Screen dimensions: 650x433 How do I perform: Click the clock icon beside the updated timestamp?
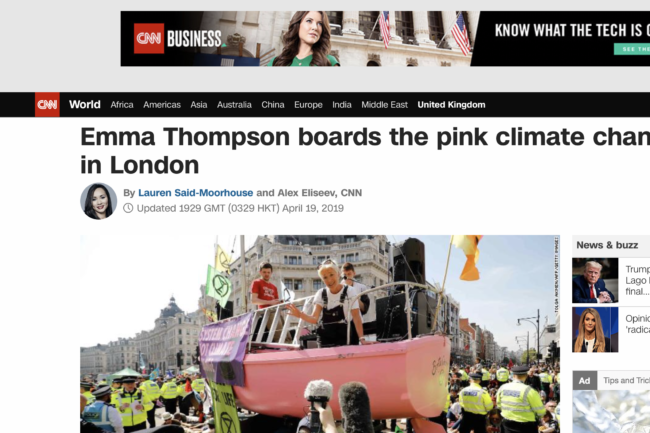pos(128,208)
